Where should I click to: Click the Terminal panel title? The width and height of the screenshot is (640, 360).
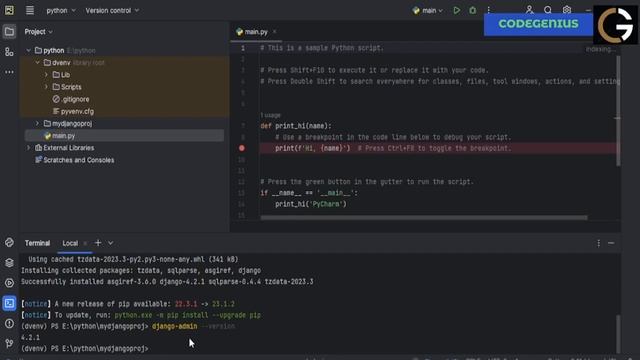(37, 243)
